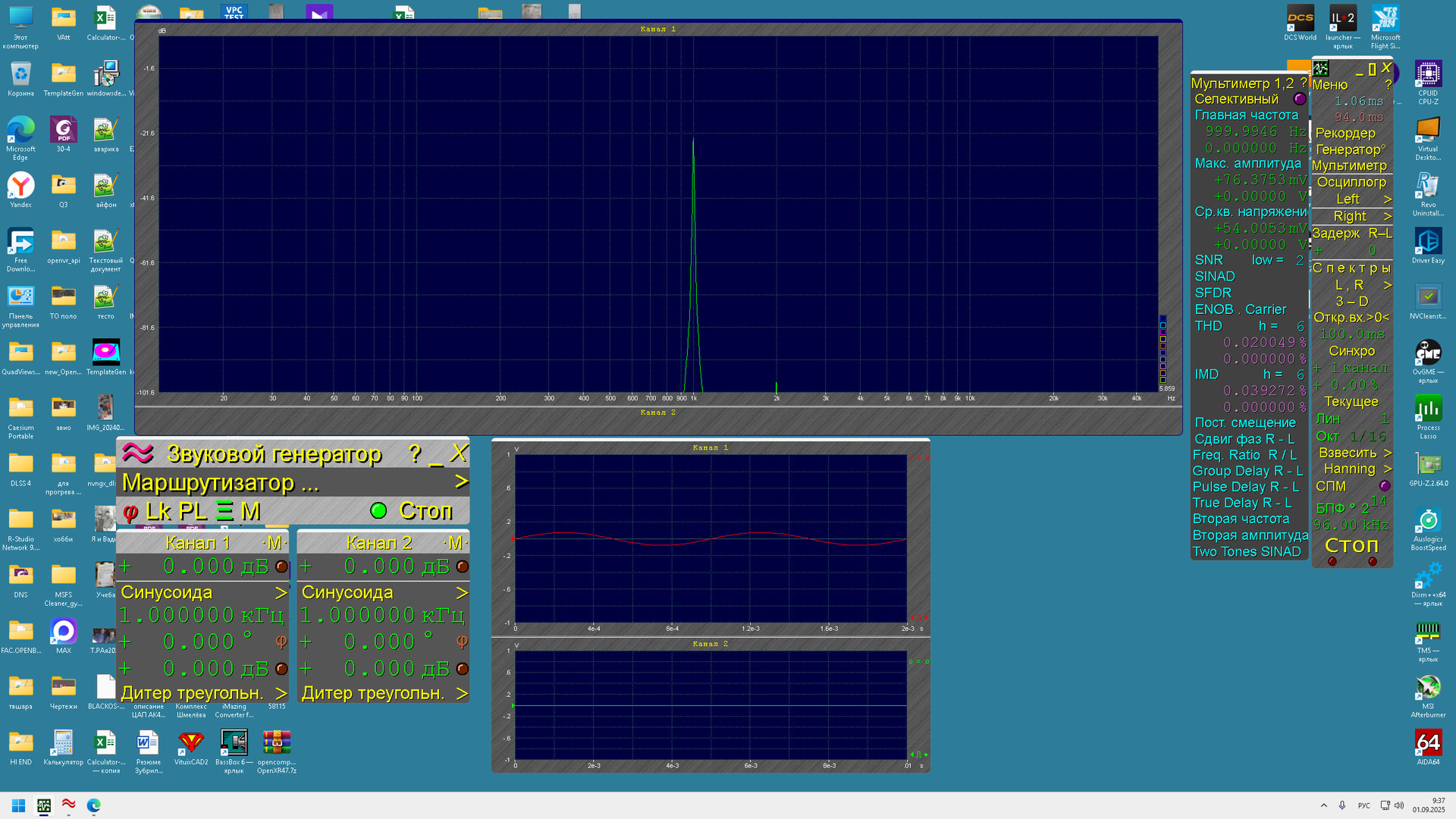Click the 1.000000 кГц frequency field of Канал 1

[201, 615]
